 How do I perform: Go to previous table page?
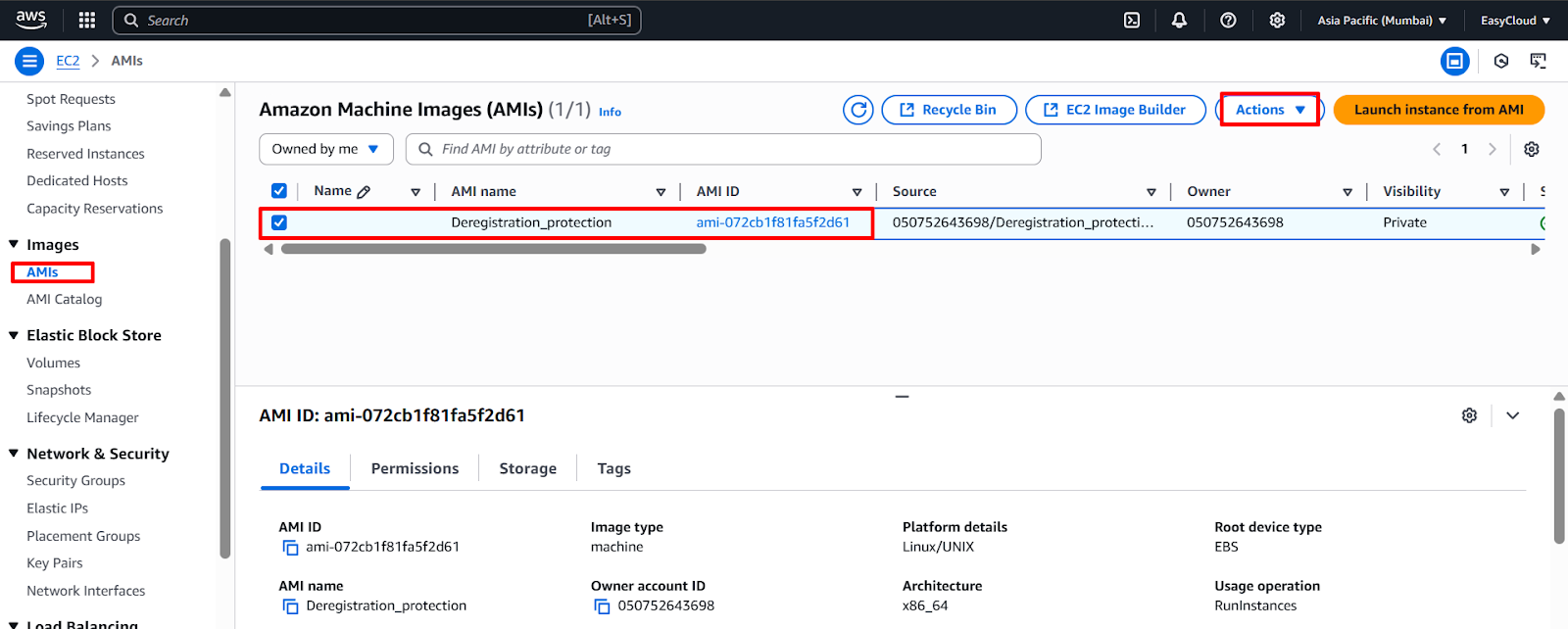[x=1437, y=149]
